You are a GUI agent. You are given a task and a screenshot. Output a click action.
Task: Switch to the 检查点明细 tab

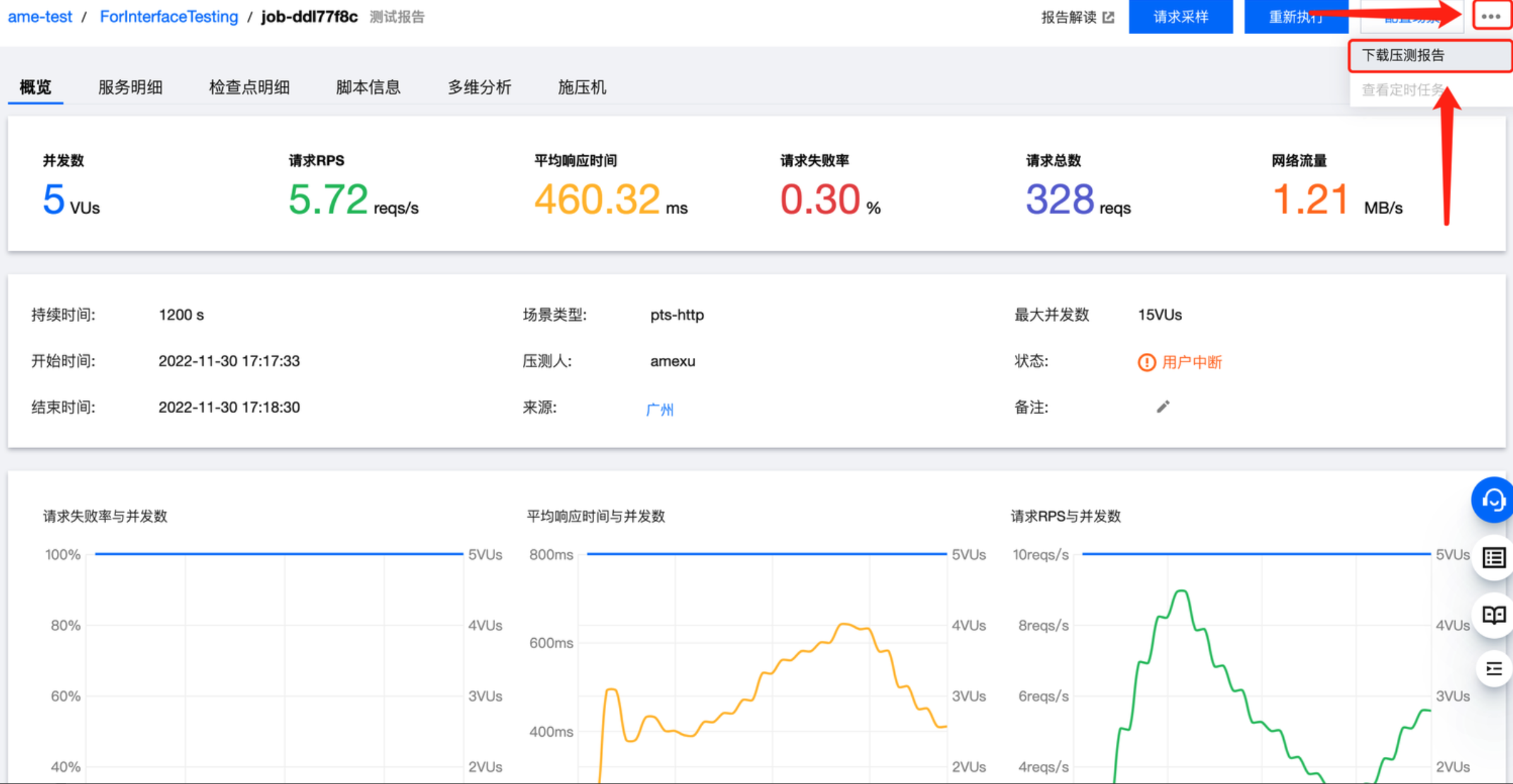tap(249, 87)
